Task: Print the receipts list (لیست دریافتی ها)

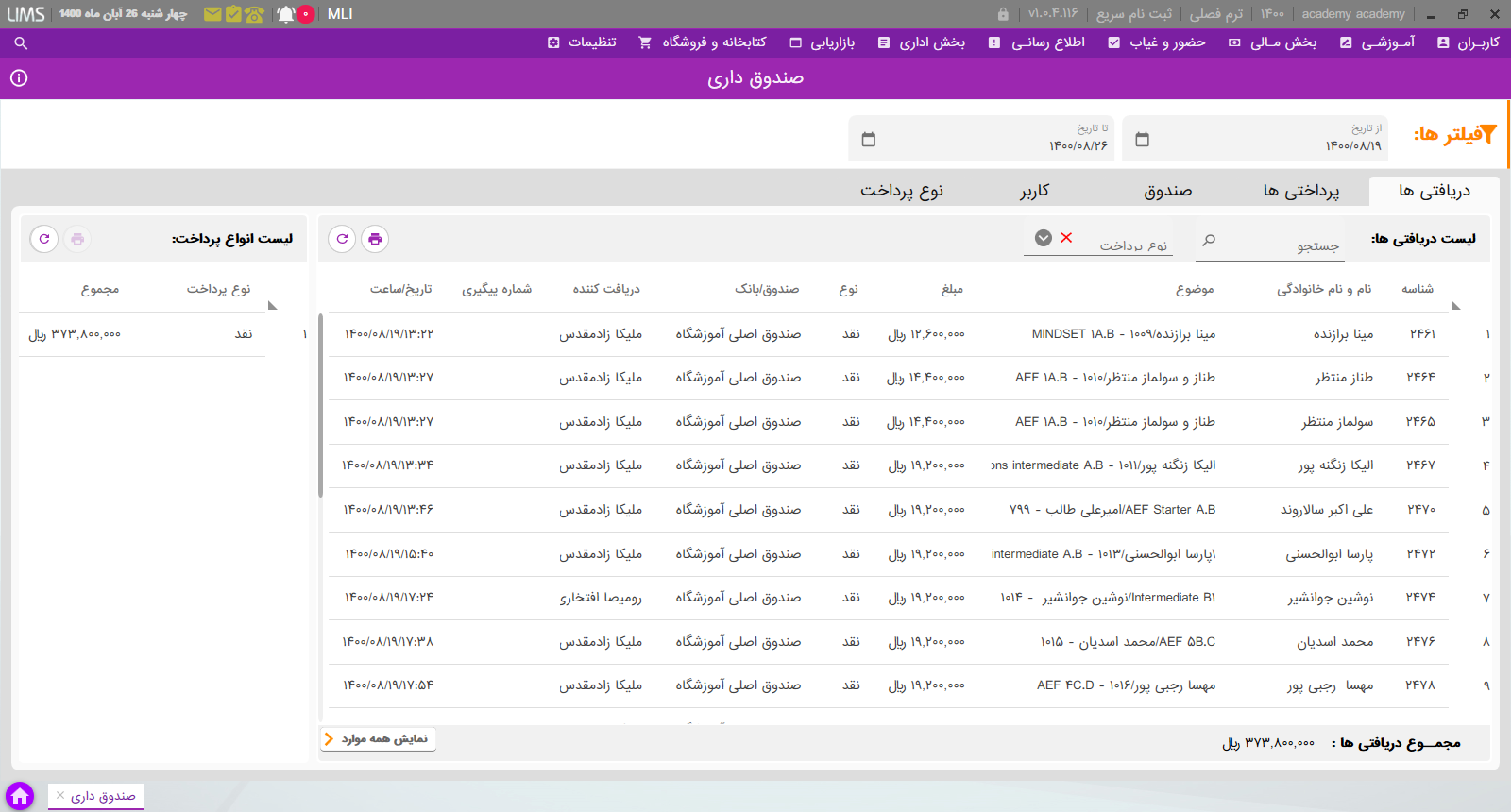Action: tap(375, 239)
